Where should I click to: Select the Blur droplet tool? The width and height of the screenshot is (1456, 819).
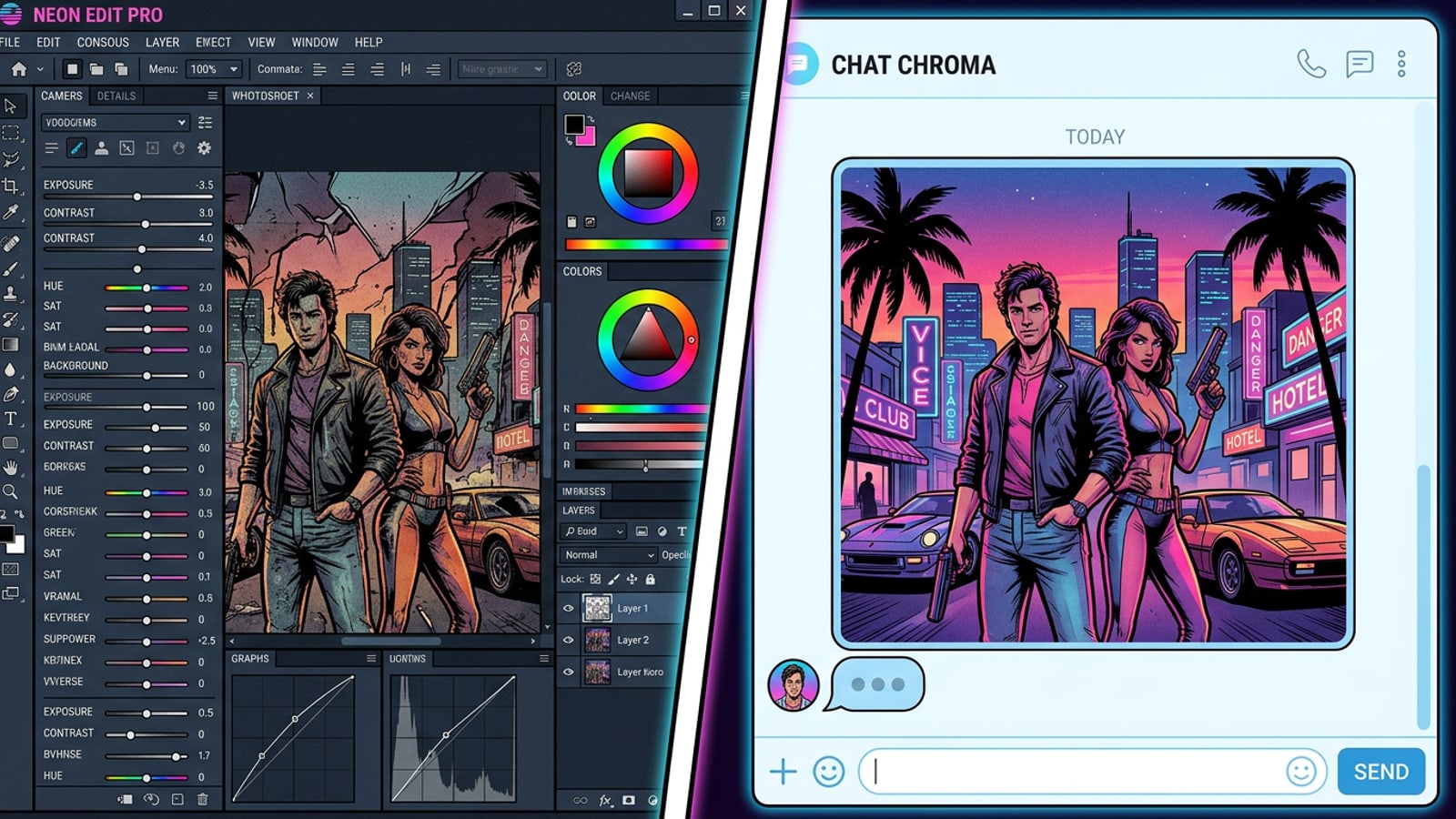click(11, 369)
